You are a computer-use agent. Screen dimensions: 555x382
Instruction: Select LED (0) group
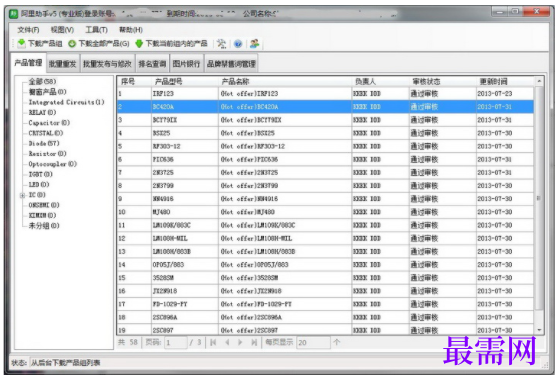(39, 184)
